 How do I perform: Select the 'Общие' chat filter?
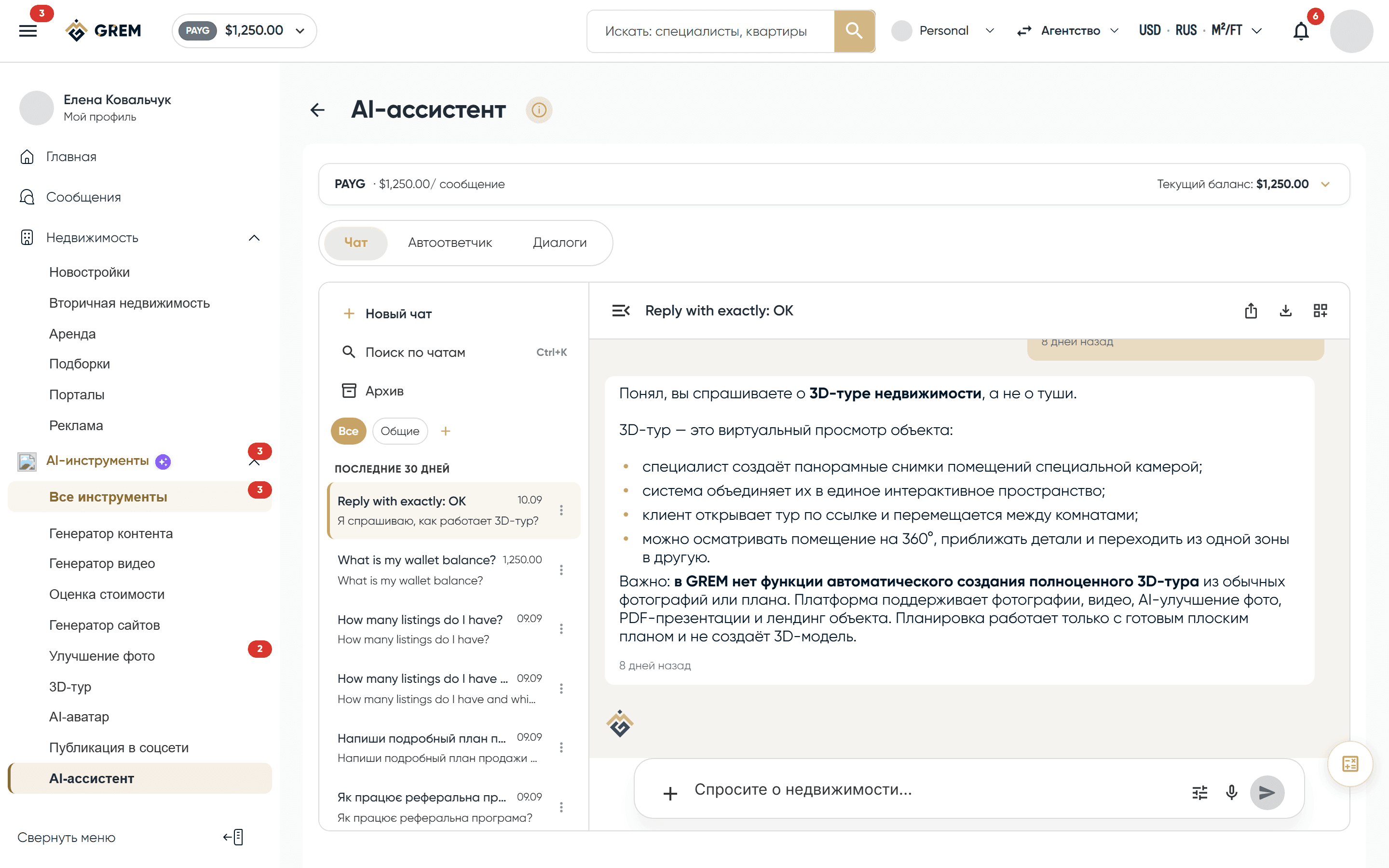coord(400,431)
